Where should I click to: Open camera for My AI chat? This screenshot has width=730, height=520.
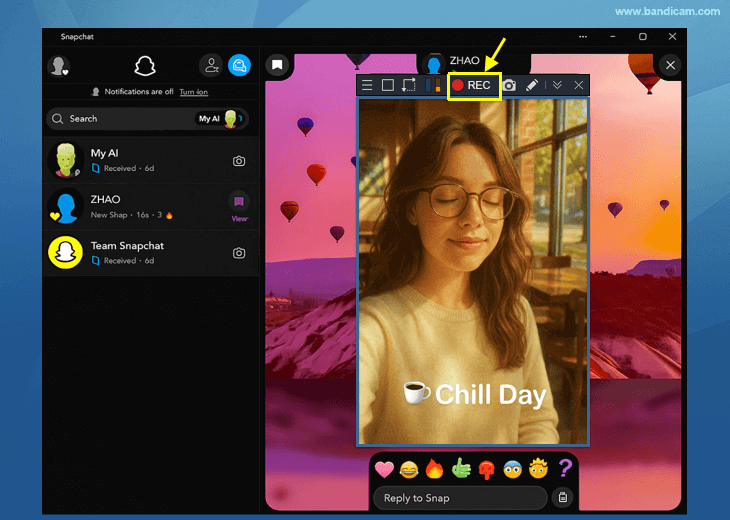tap(239, 161)
